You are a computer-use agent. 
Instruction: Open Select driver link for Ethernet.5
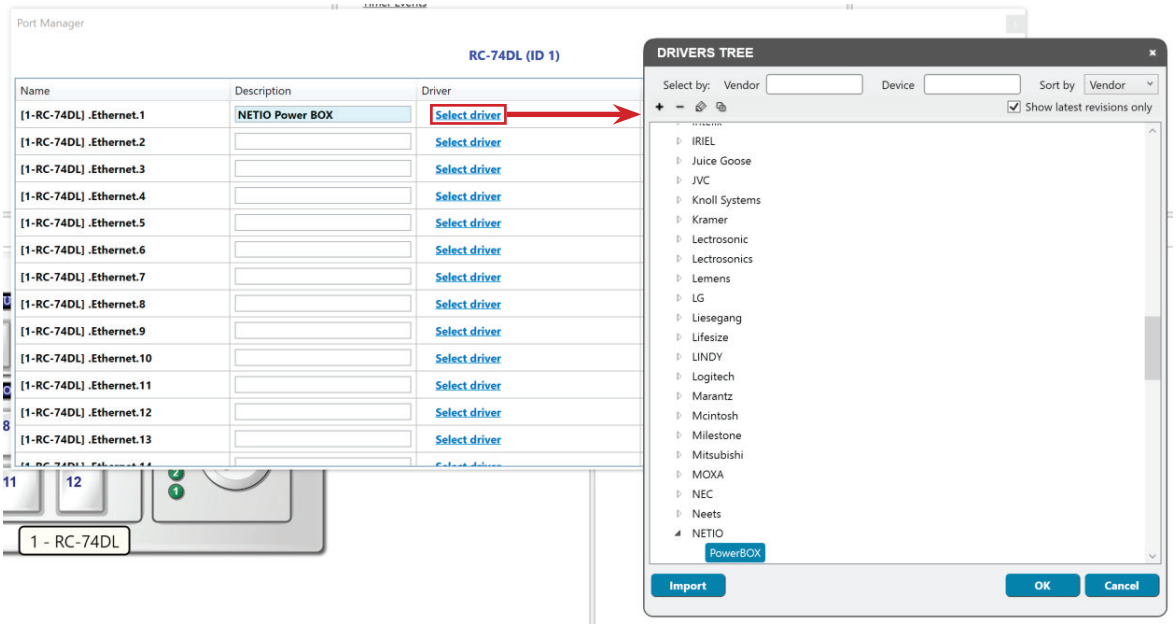pos(468,223)
